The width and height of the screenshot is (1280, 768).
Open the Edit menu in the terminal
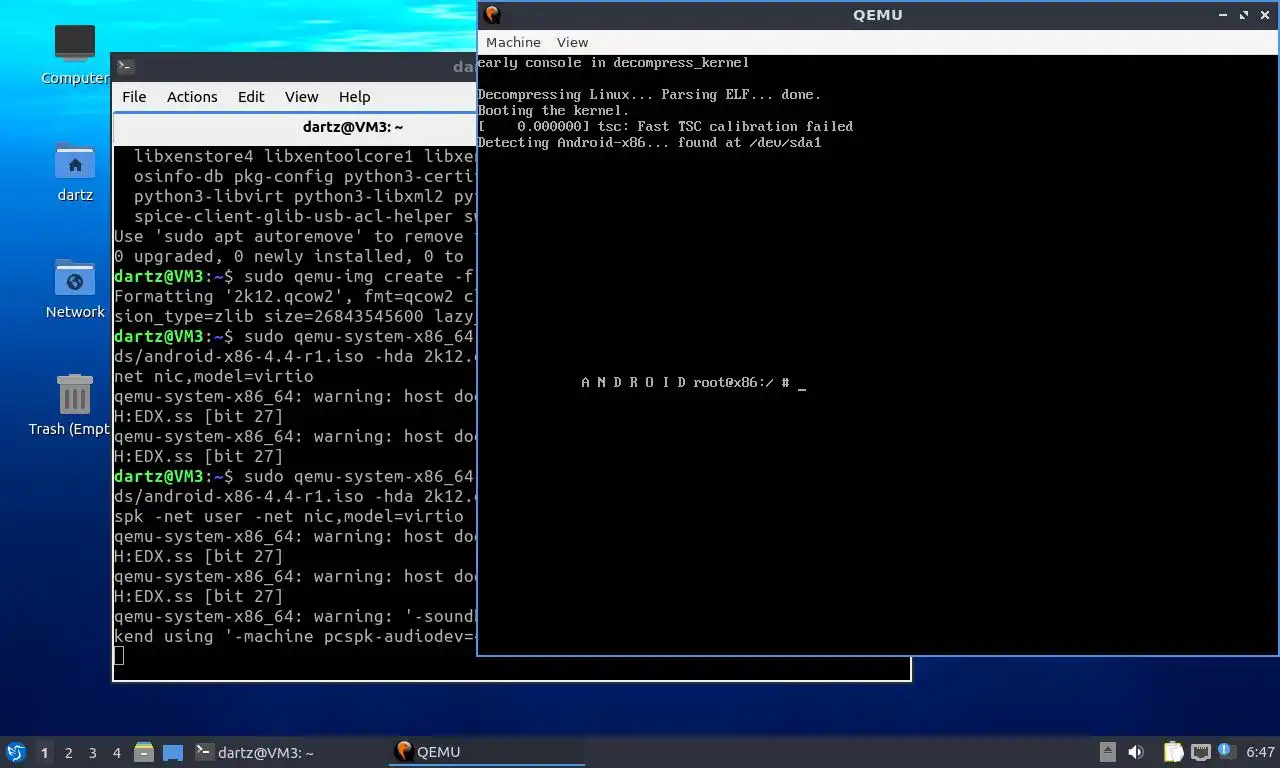[251, 96]
